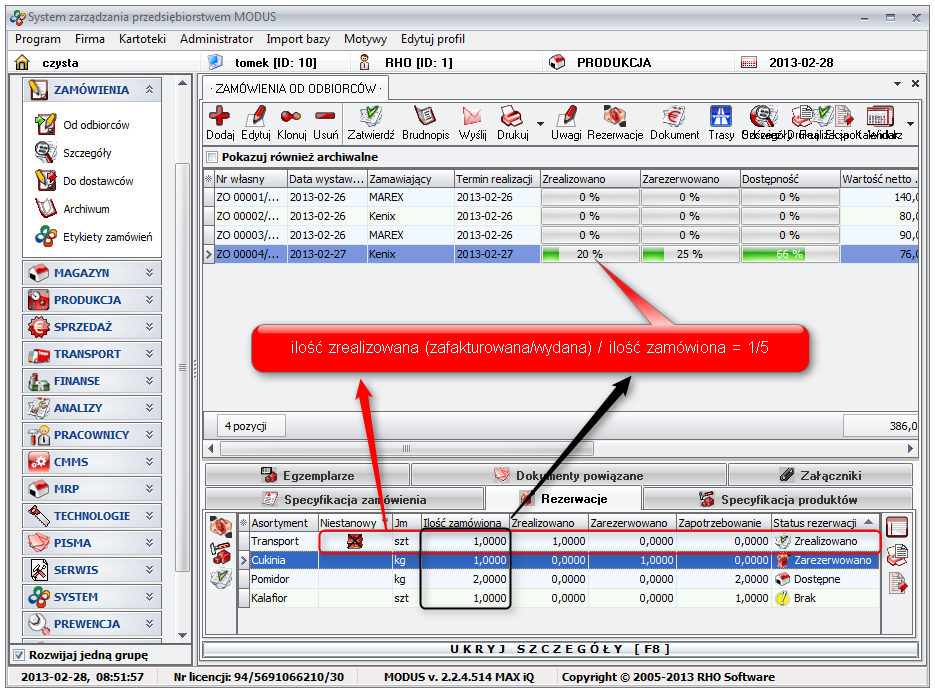Open the Kartoteki menu
This screenshot has width=935, height=693.
coord(141,39)
